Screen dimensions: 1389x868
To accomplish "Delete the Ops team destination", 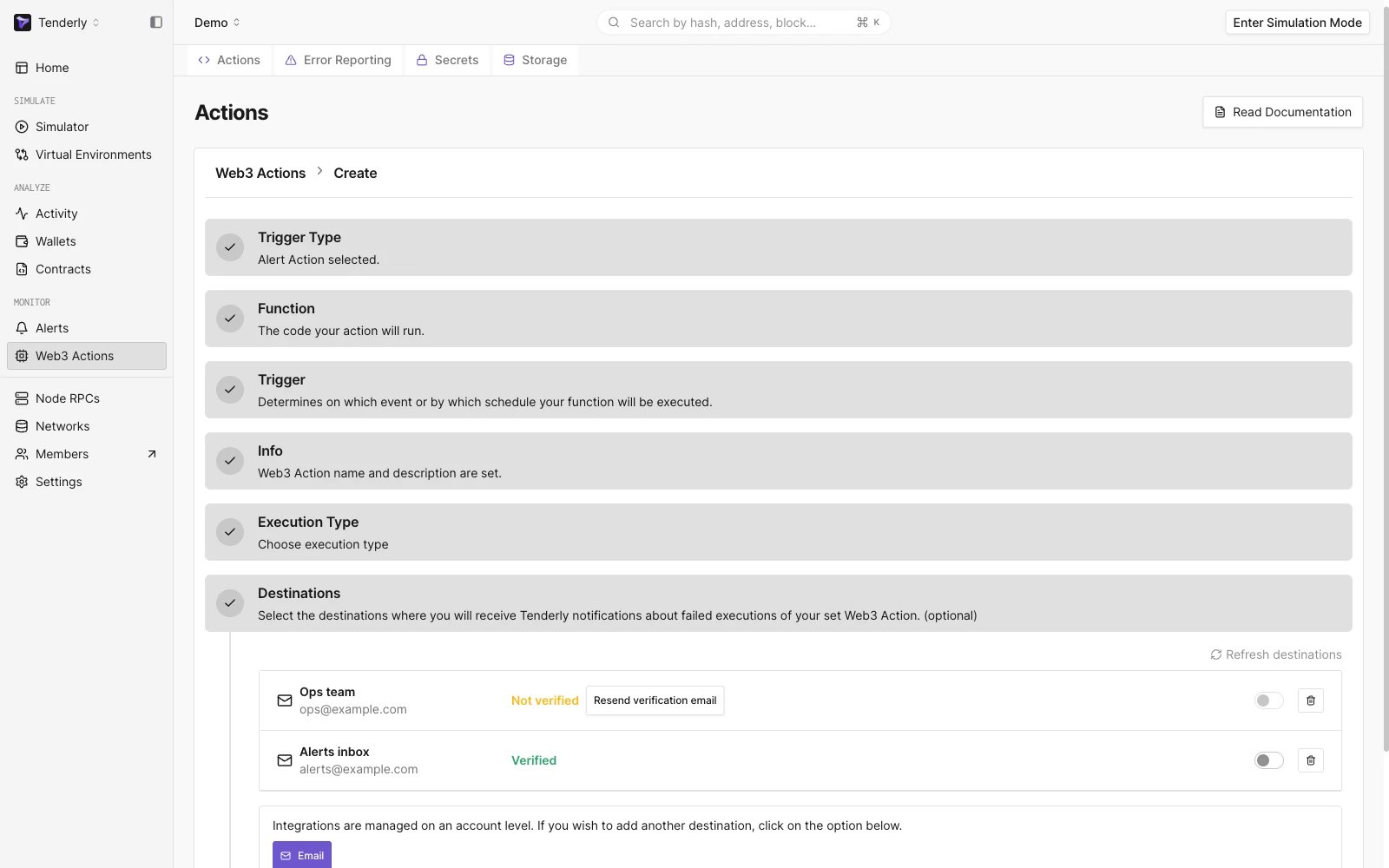I will click(x=1311, y=700).
